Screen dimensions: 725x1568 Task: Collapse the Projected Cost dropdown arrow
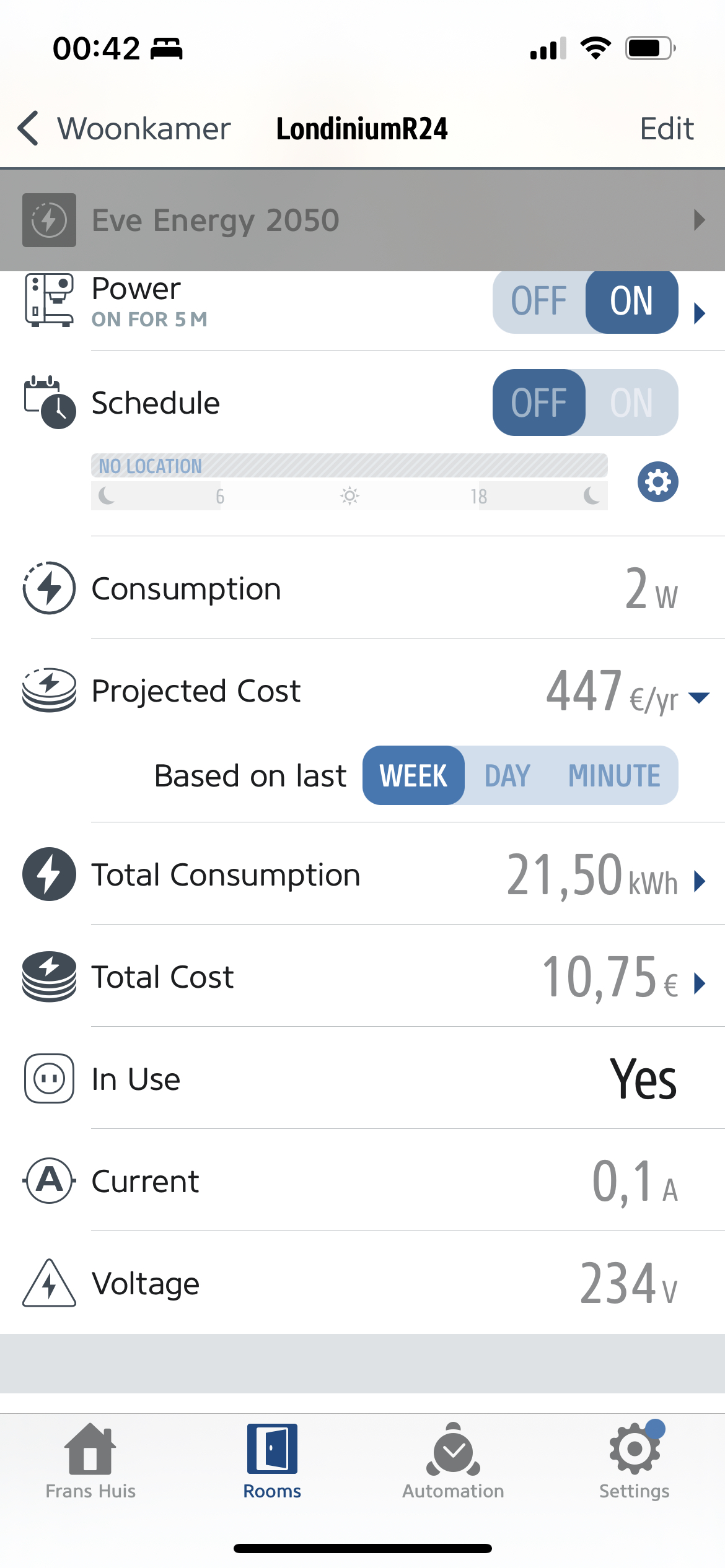699,698
